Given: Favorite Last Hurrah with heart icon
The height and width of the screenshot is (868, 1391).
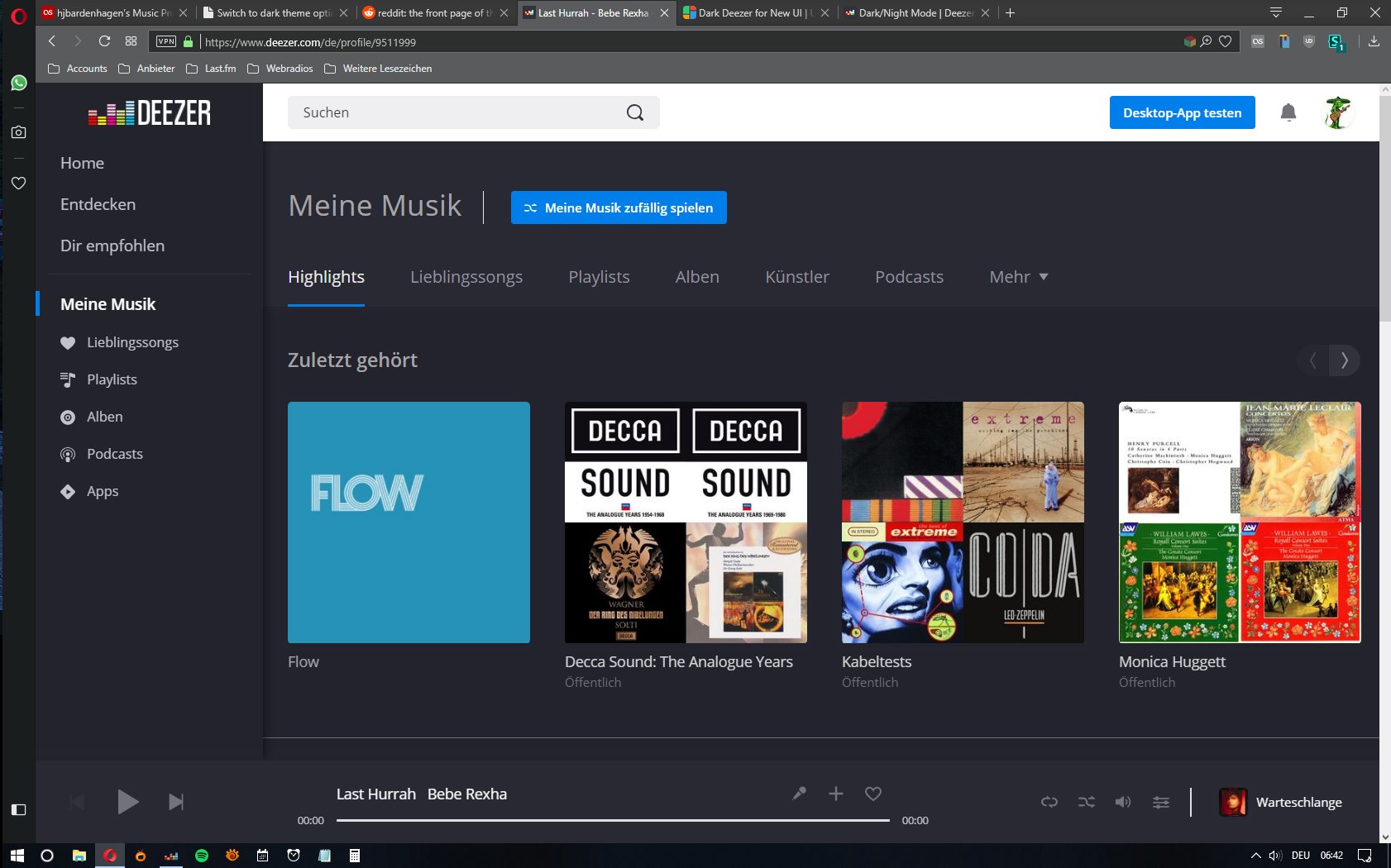Looking at the screenshot, I should coord(872,794).
